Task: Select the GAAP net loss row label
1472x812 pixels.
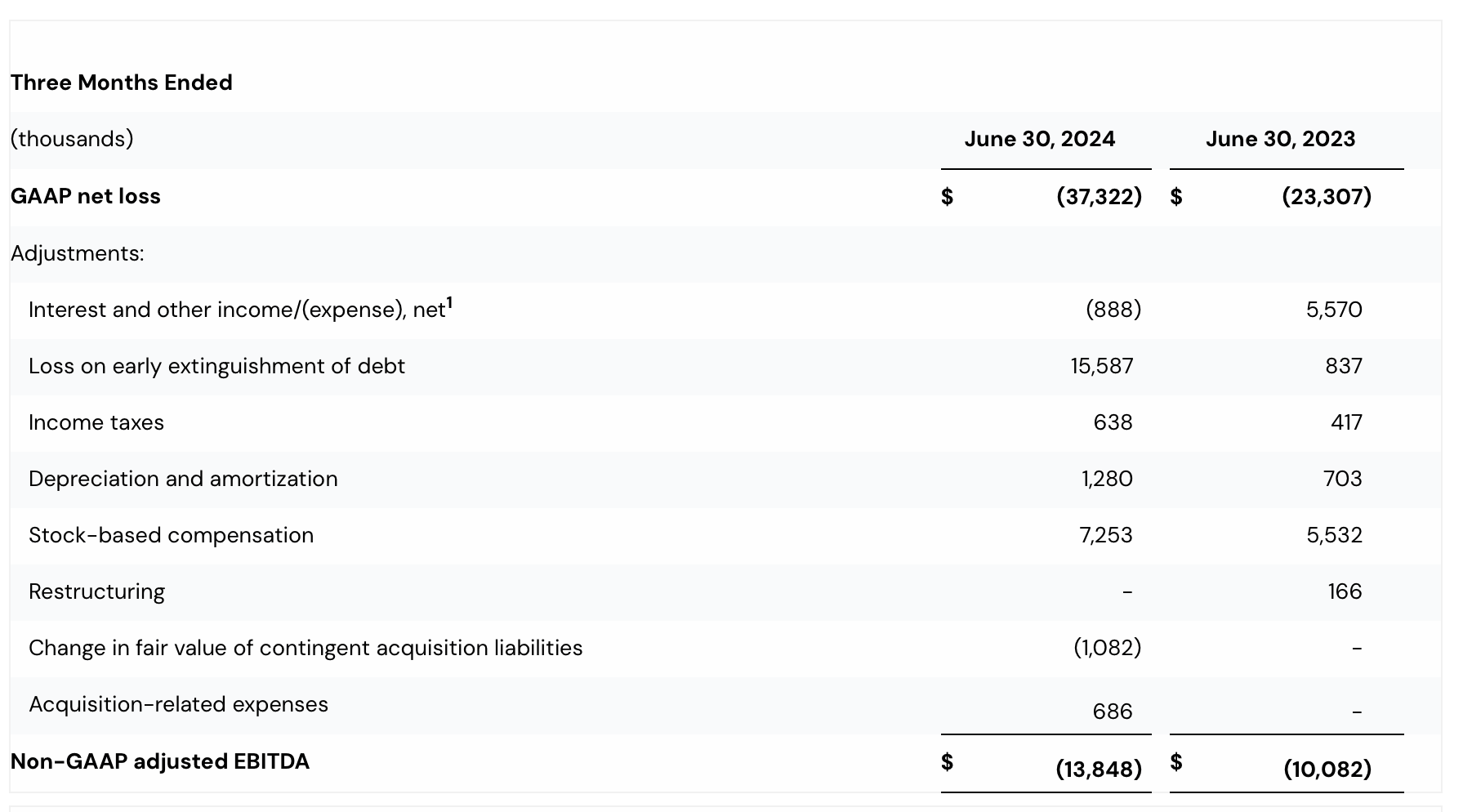Action: [86, 196]
